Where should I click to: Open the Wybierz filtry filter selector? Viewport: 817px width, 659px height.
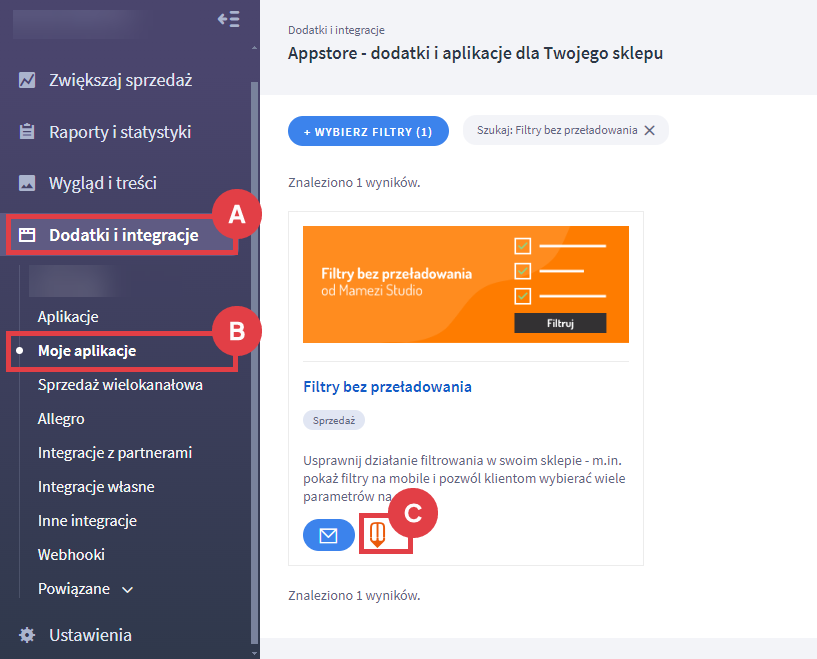pyautogui.click(x=368, y=131)
